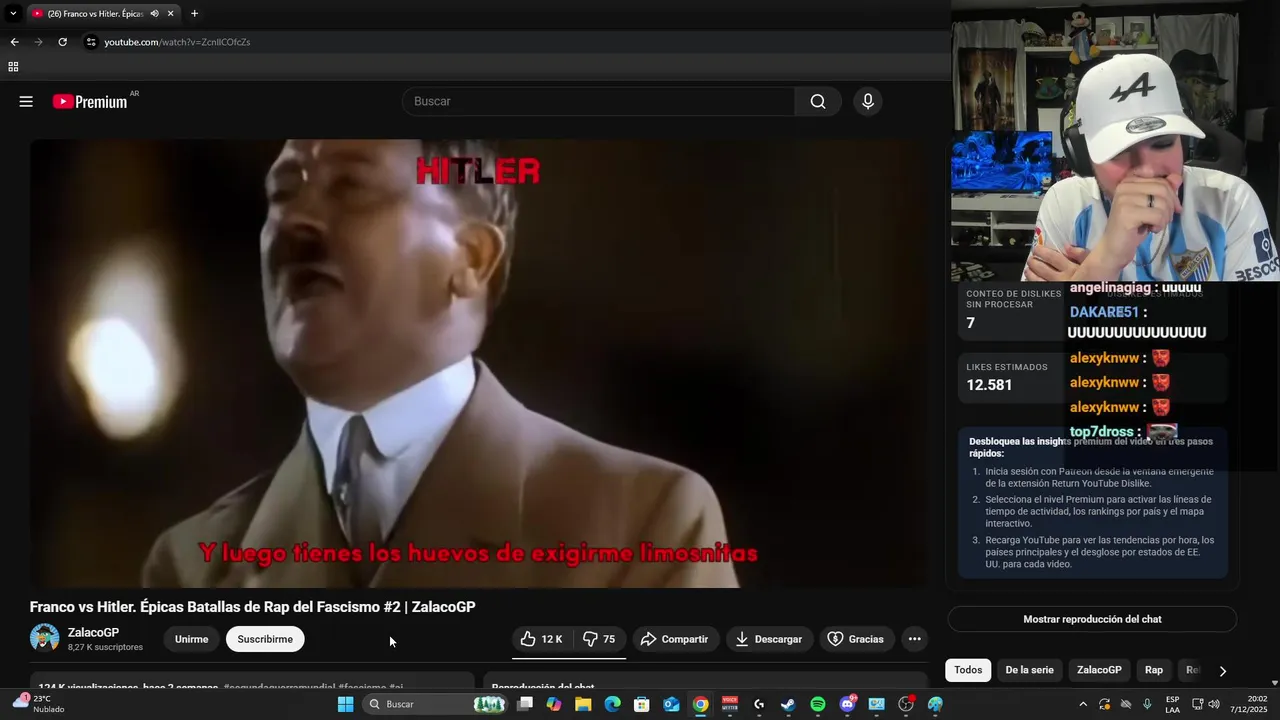Open the volume speaker tray icon
1280x720 pixels.
point(1214,704)
